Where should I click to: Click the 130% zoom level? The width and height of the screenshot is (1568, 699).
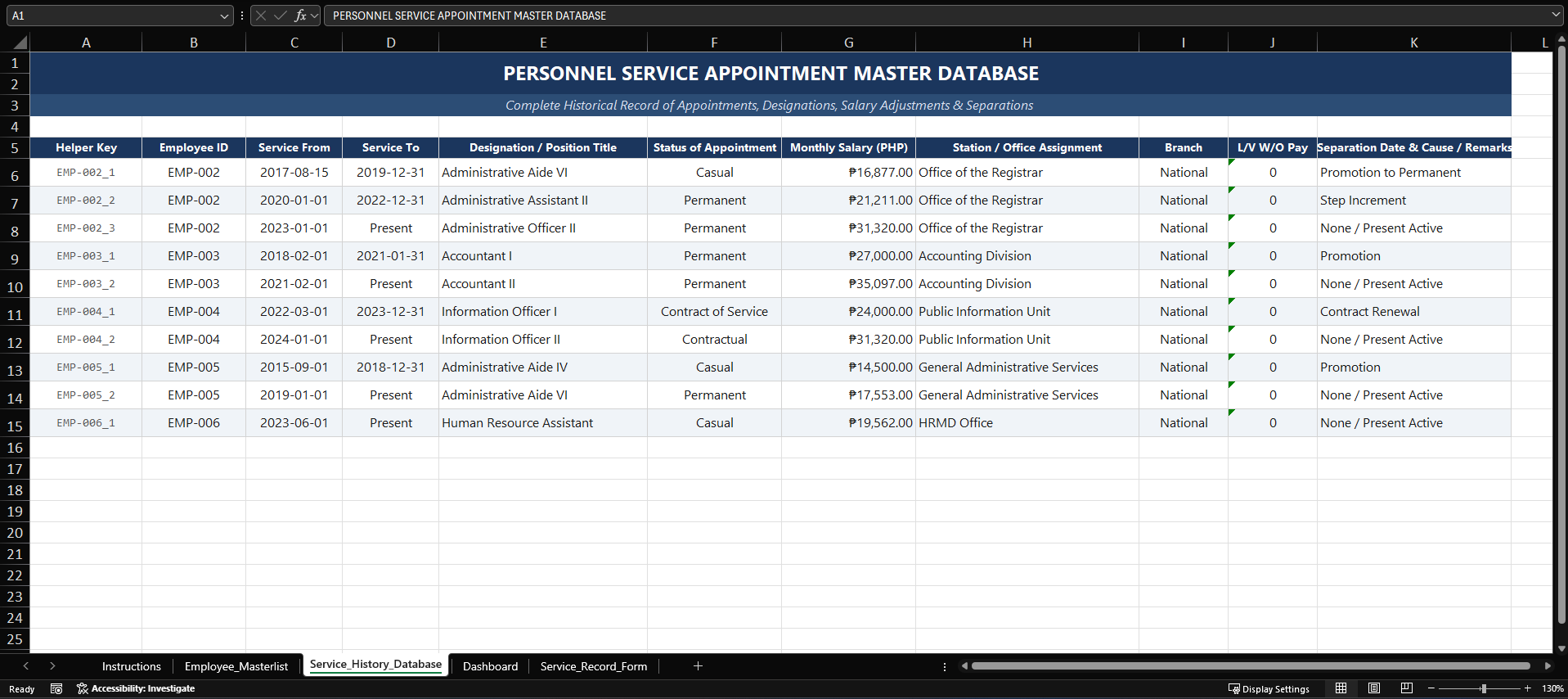[x=1552, y=689]
